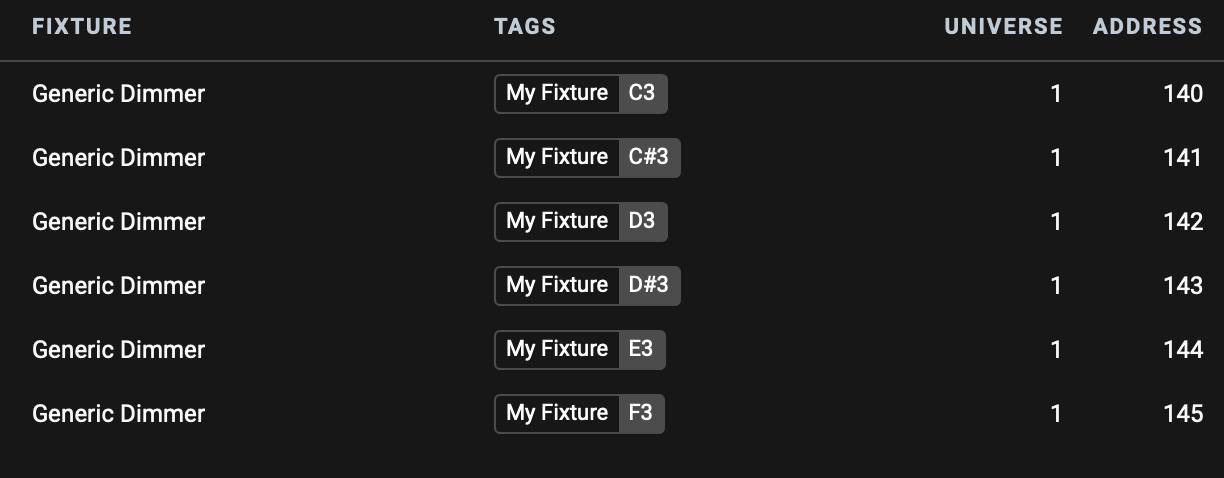Click the address value 145
Viewport: 1224px width, 478px height.
(x=1182, y=414)
